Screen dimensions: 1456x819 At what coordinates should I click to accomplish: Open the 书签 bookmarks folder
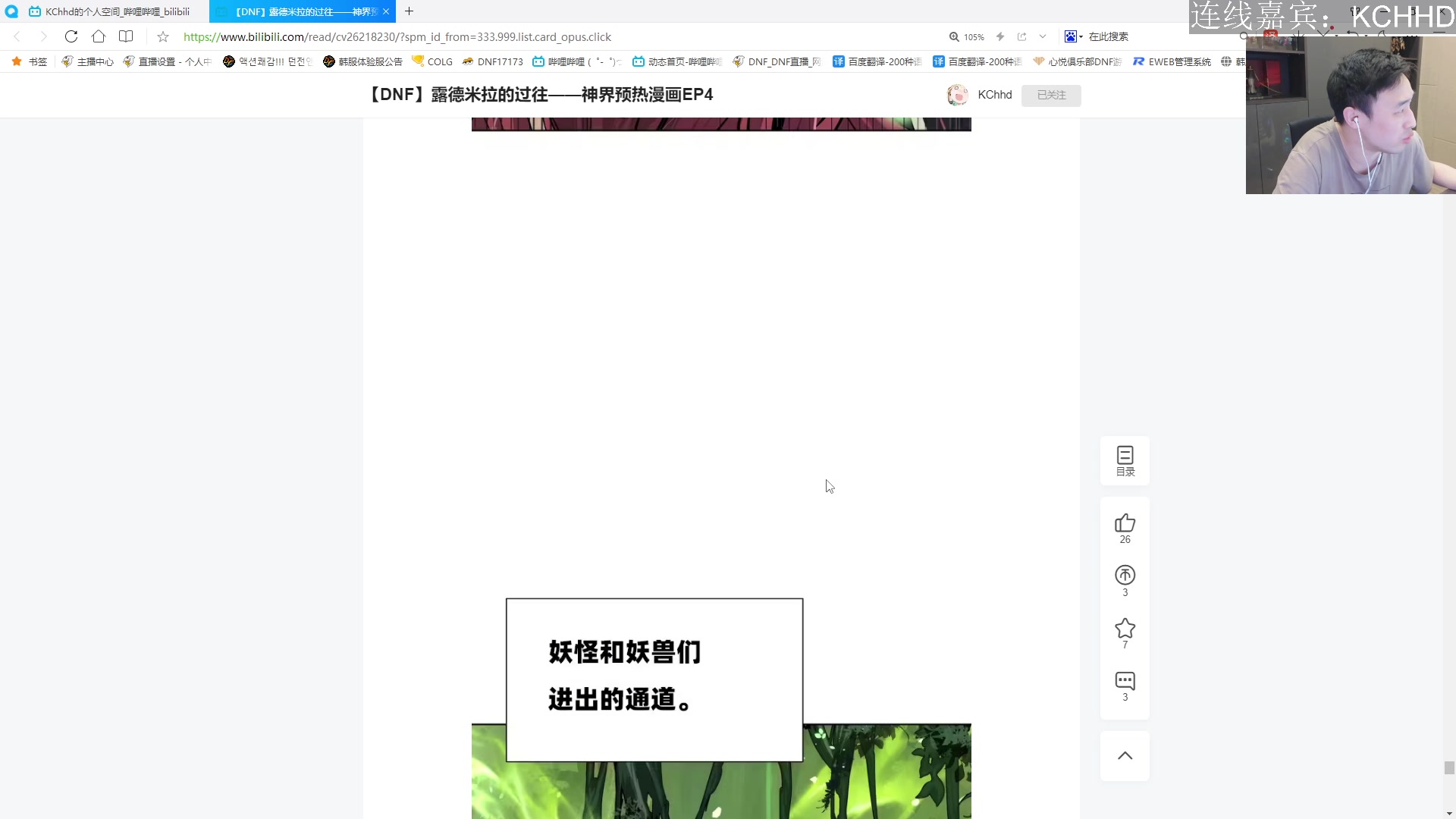pos(30,61)
